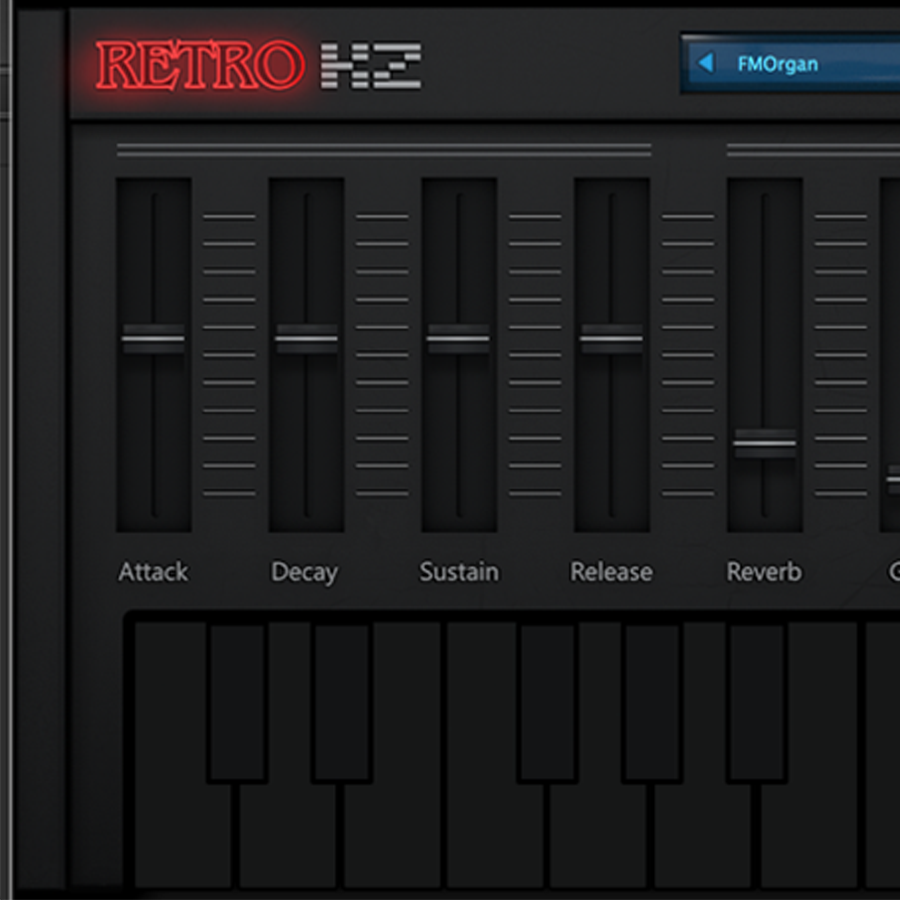Screen dimensions: 900x900
Task: Click the HZ emblem next to RETRO
Action: click(x=373, y=64)
